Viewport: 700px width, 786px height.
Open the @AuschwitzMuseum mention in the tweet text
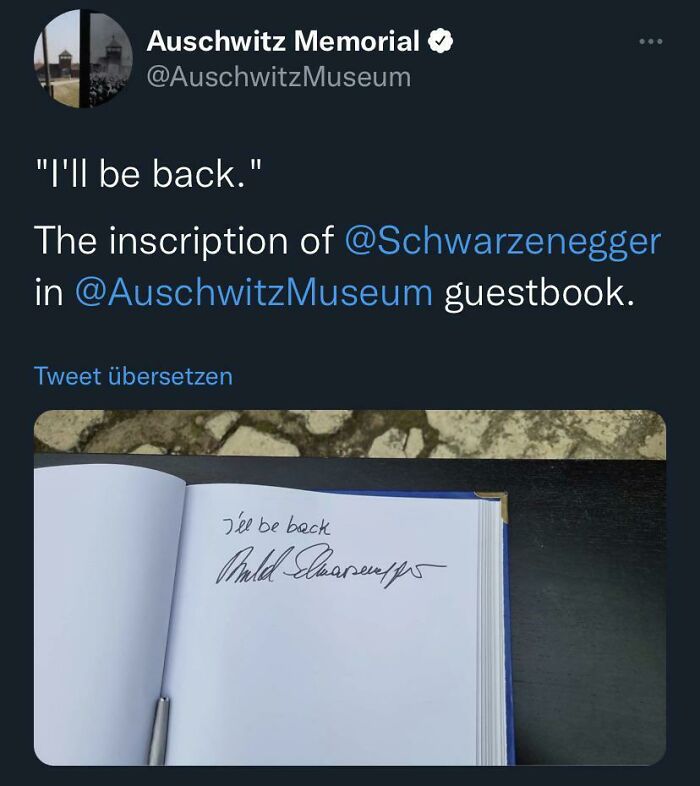pos(254,293)
